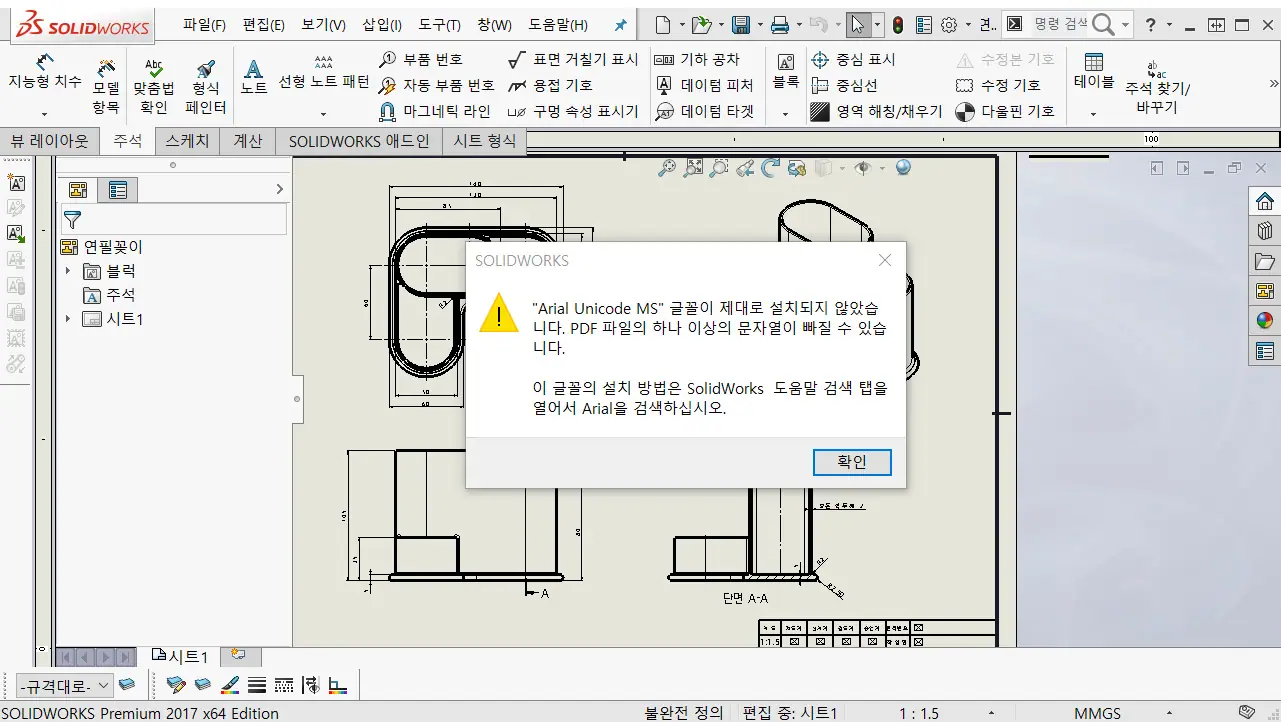Click the 자동 부품 번호 tool
1281x722 pixels.
click(437, 85)
